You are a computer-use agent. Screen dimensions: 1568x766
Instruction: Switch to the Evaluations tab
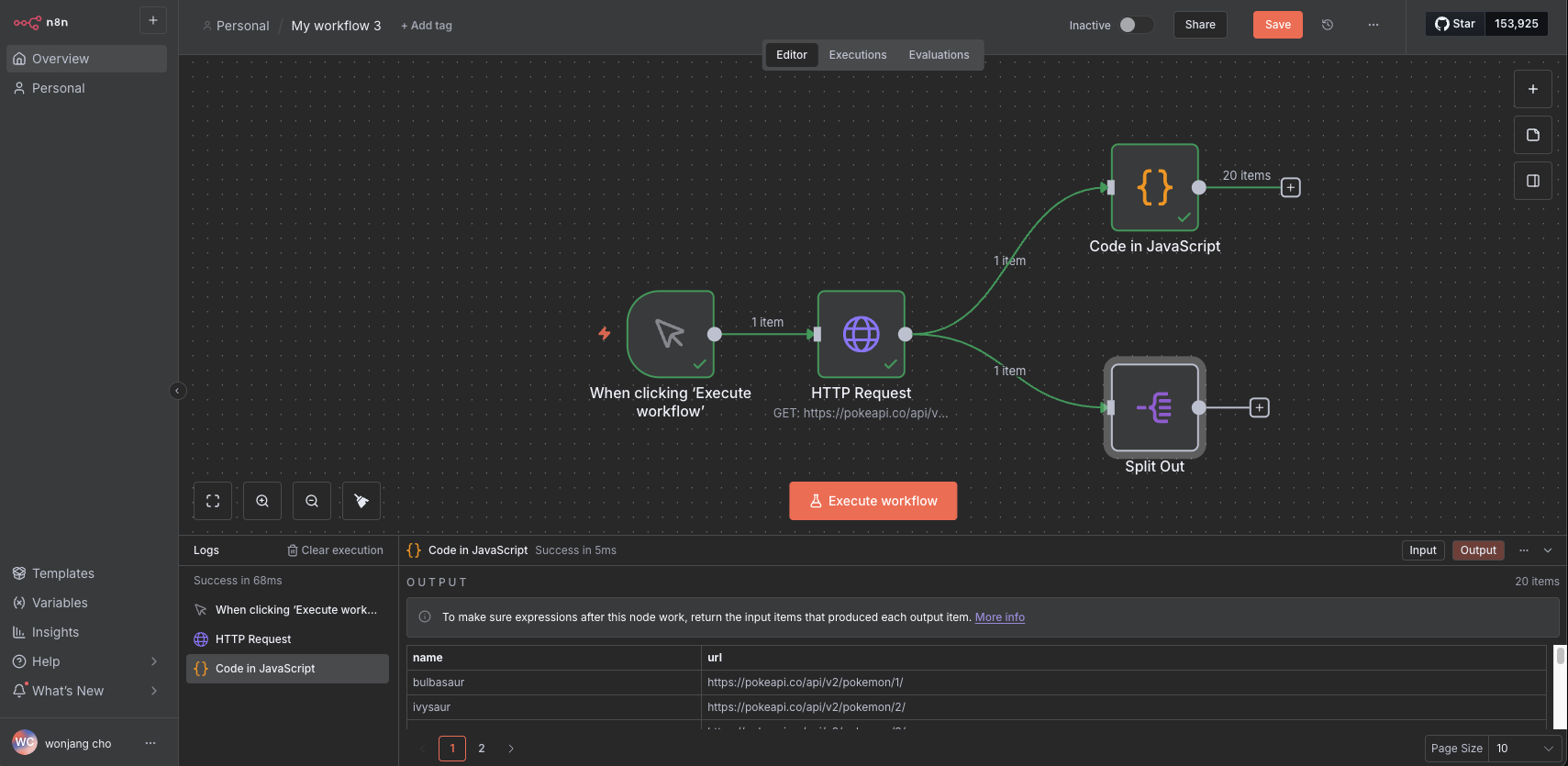point(939,55)
